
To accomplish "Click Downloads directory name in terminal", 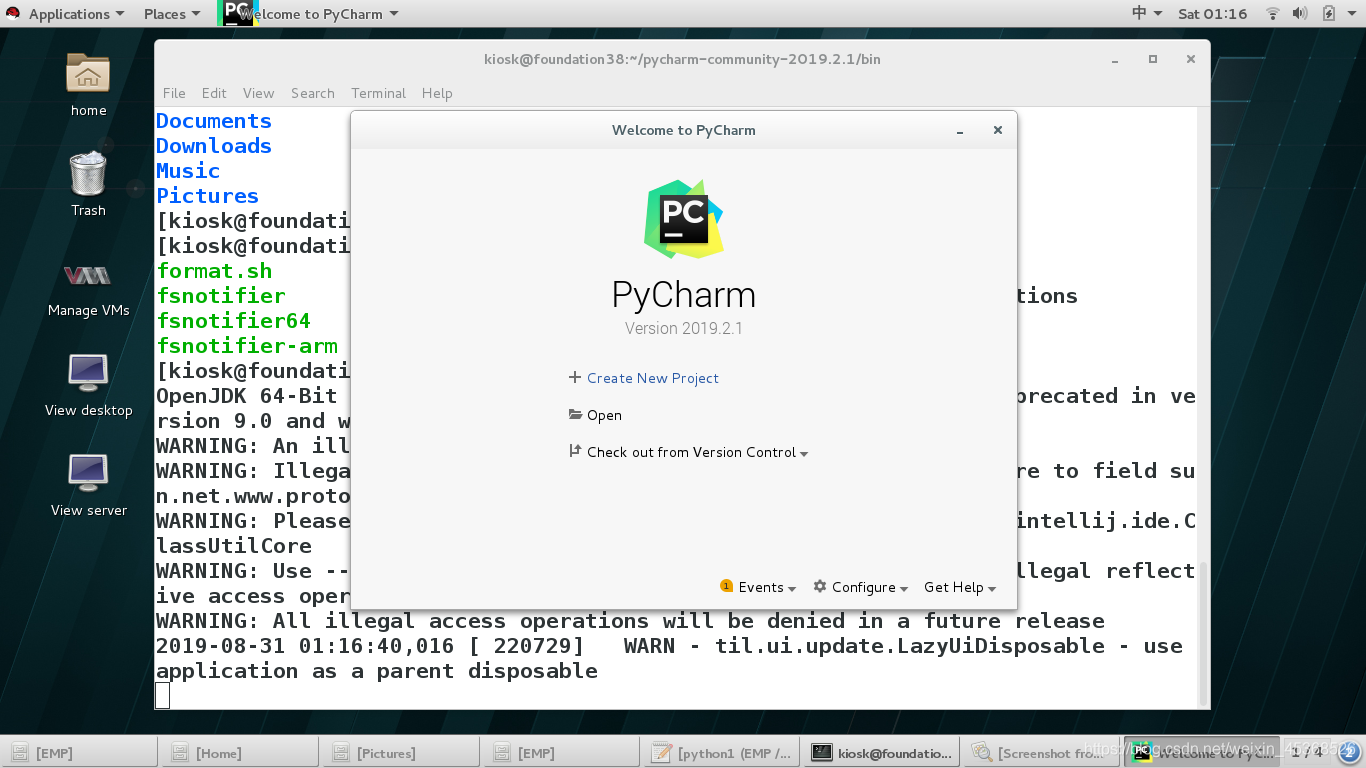I will [x=214, y=146].
